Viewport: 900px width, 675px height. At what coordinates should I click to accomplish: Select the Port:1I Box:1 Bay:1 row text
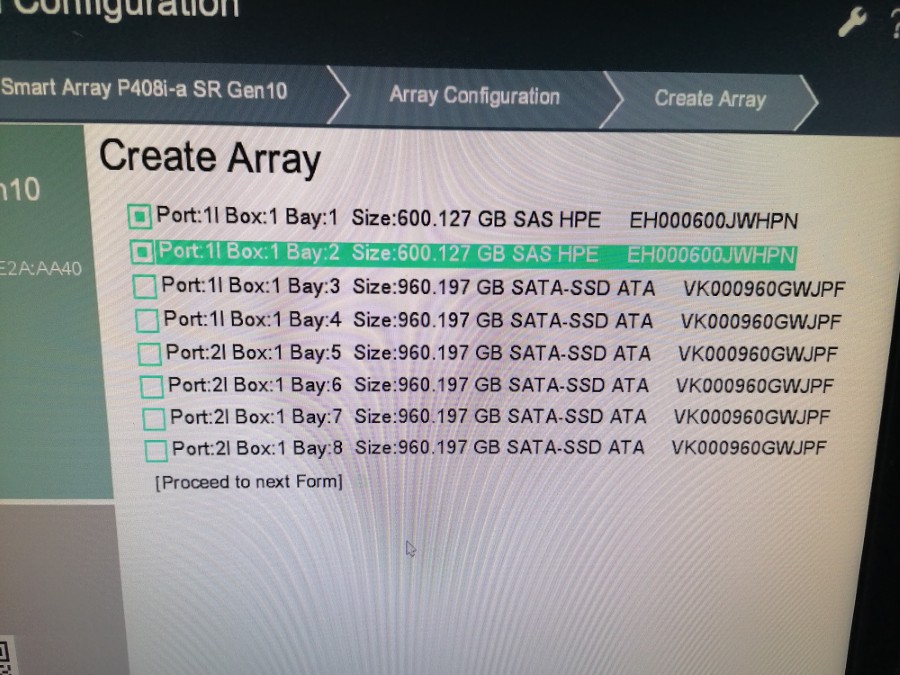point(477,218)
